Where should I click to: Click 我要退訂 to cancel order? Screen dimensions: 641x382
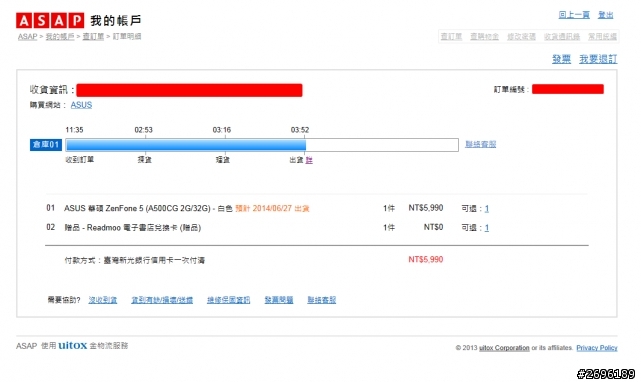coord(598,59)
